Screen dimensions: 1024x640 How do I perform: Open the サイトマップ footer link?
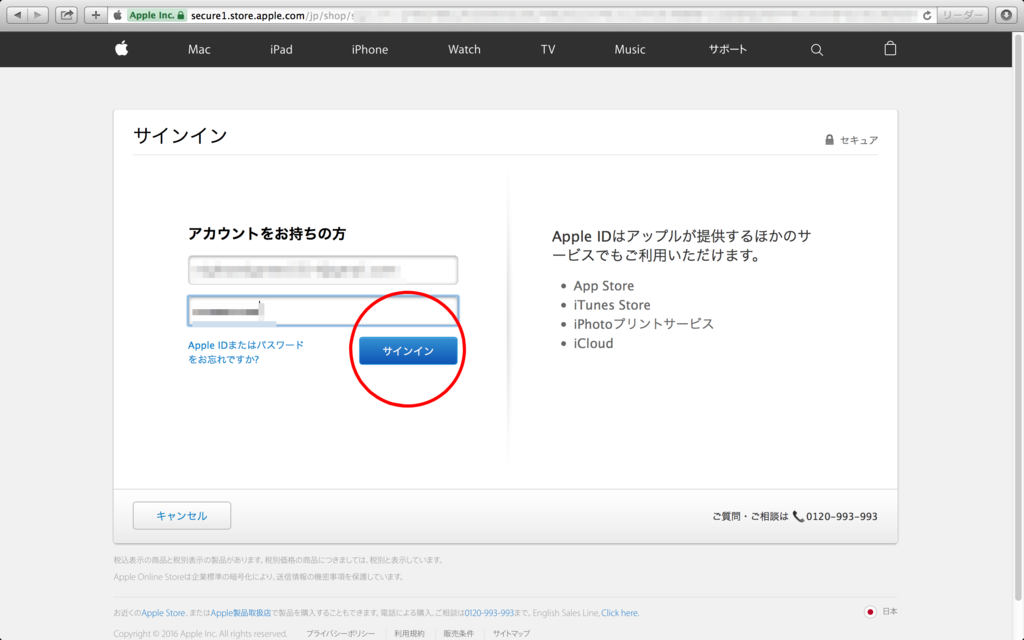511,633
